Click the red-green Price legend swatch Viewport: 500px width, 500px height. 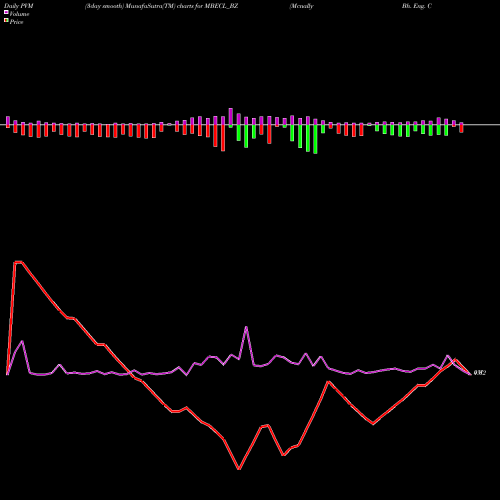tap(6, 21)
